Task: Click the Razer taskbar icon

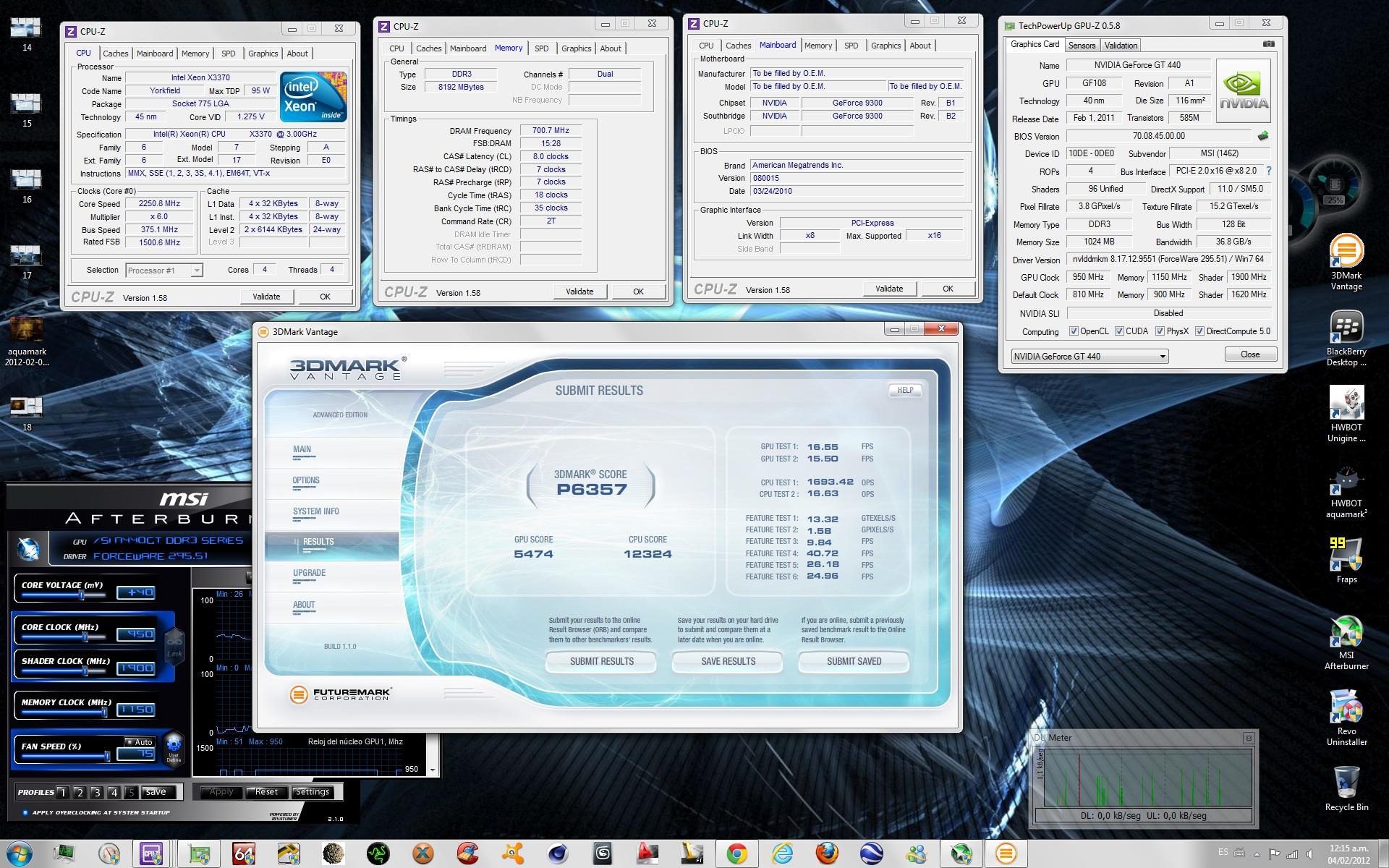Action: point(378,854)
